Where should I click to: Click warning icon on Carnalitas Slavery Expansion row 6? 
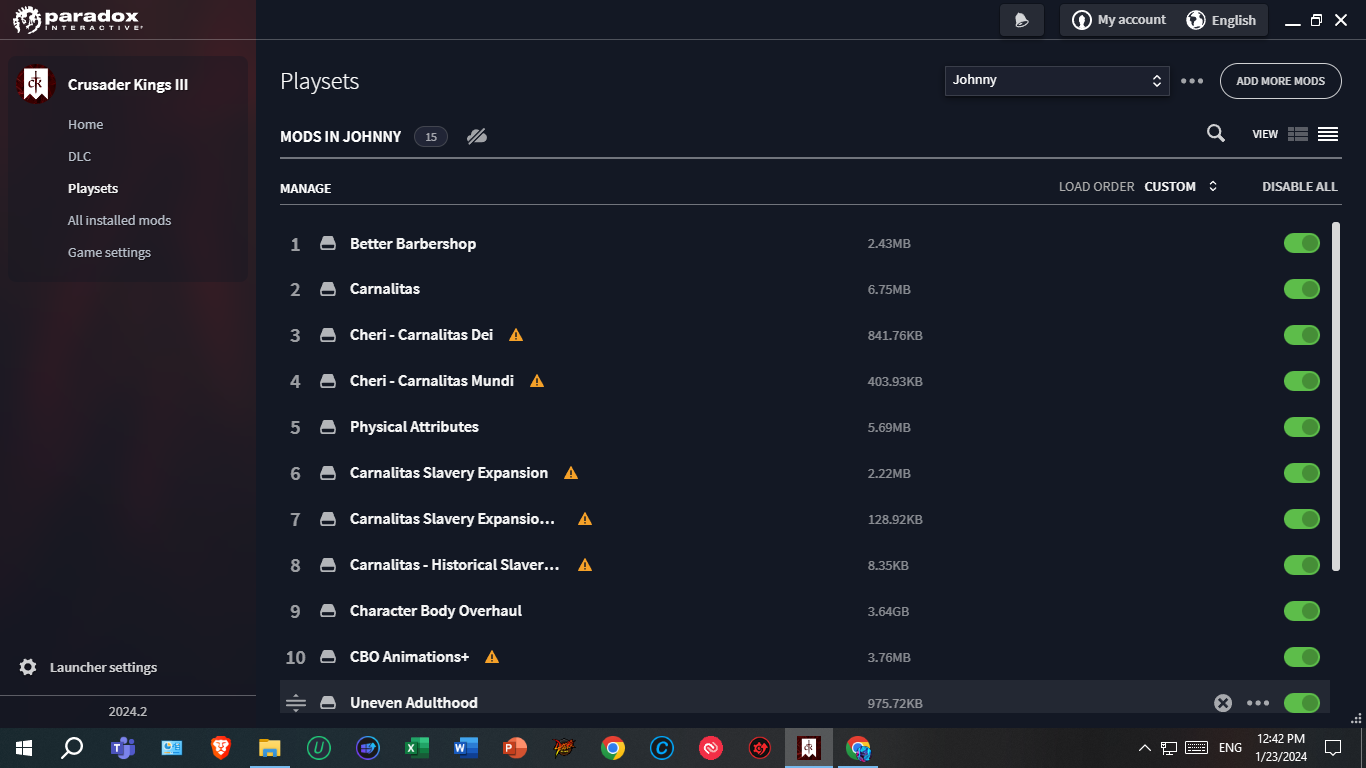pos(571,473)
